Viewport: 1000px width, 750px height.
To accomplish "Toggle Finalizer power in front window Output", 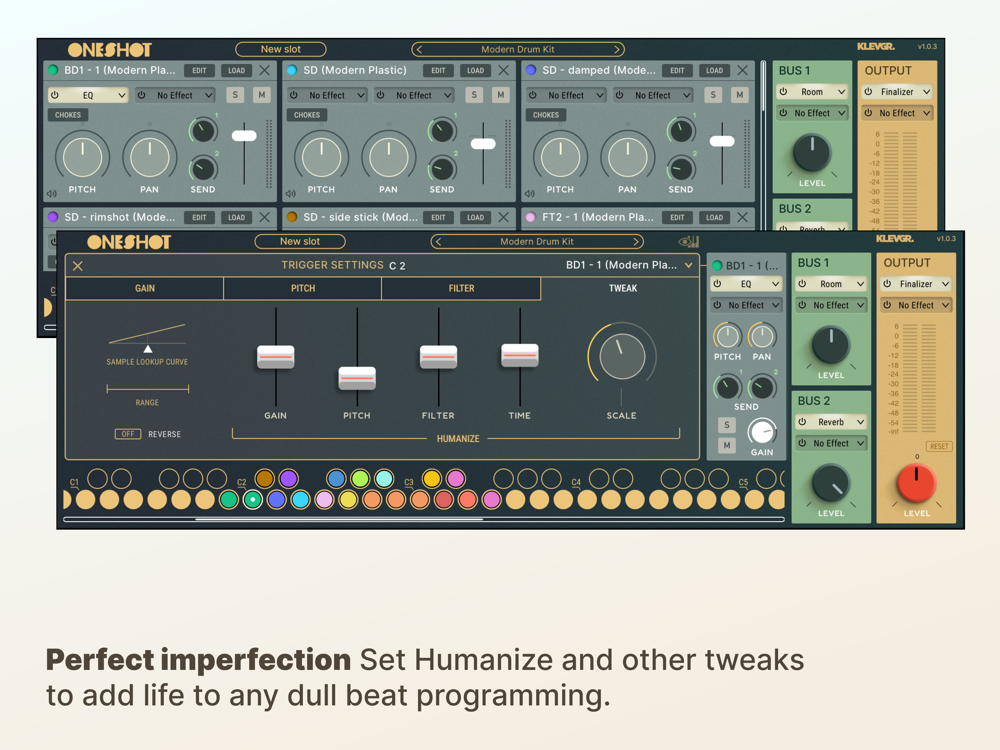I will tap(887, 284).
